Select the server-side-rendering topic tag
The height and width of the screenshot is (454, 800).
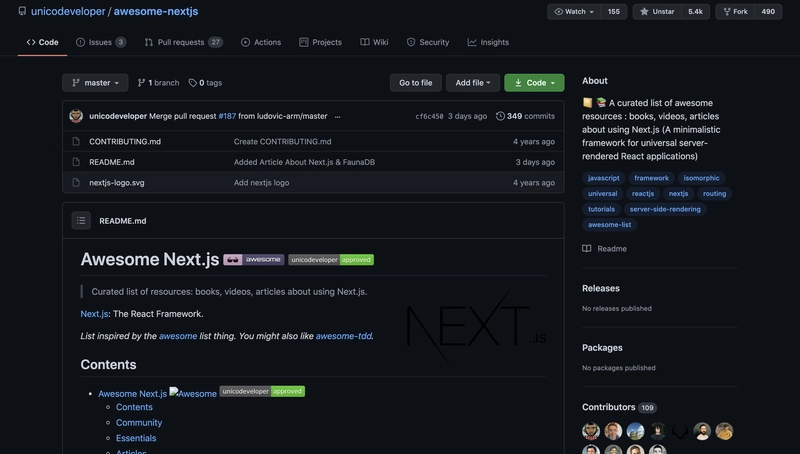click(665, 209)
